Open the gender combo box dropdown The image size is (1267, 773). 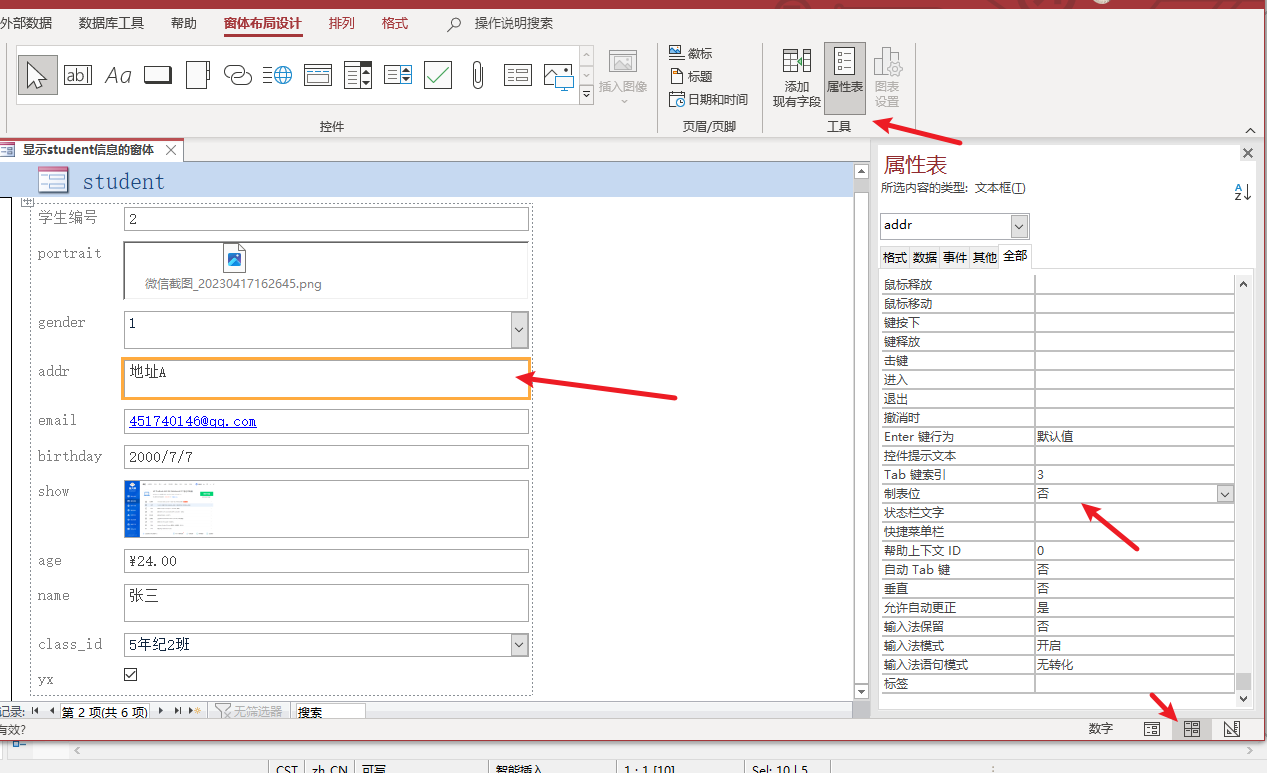pyautogui.click(x=519, y=330)
